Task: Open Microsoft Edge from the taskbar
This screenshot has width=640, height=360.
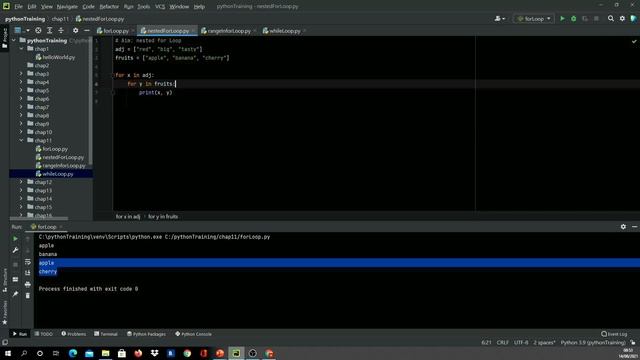Action: 73,353
